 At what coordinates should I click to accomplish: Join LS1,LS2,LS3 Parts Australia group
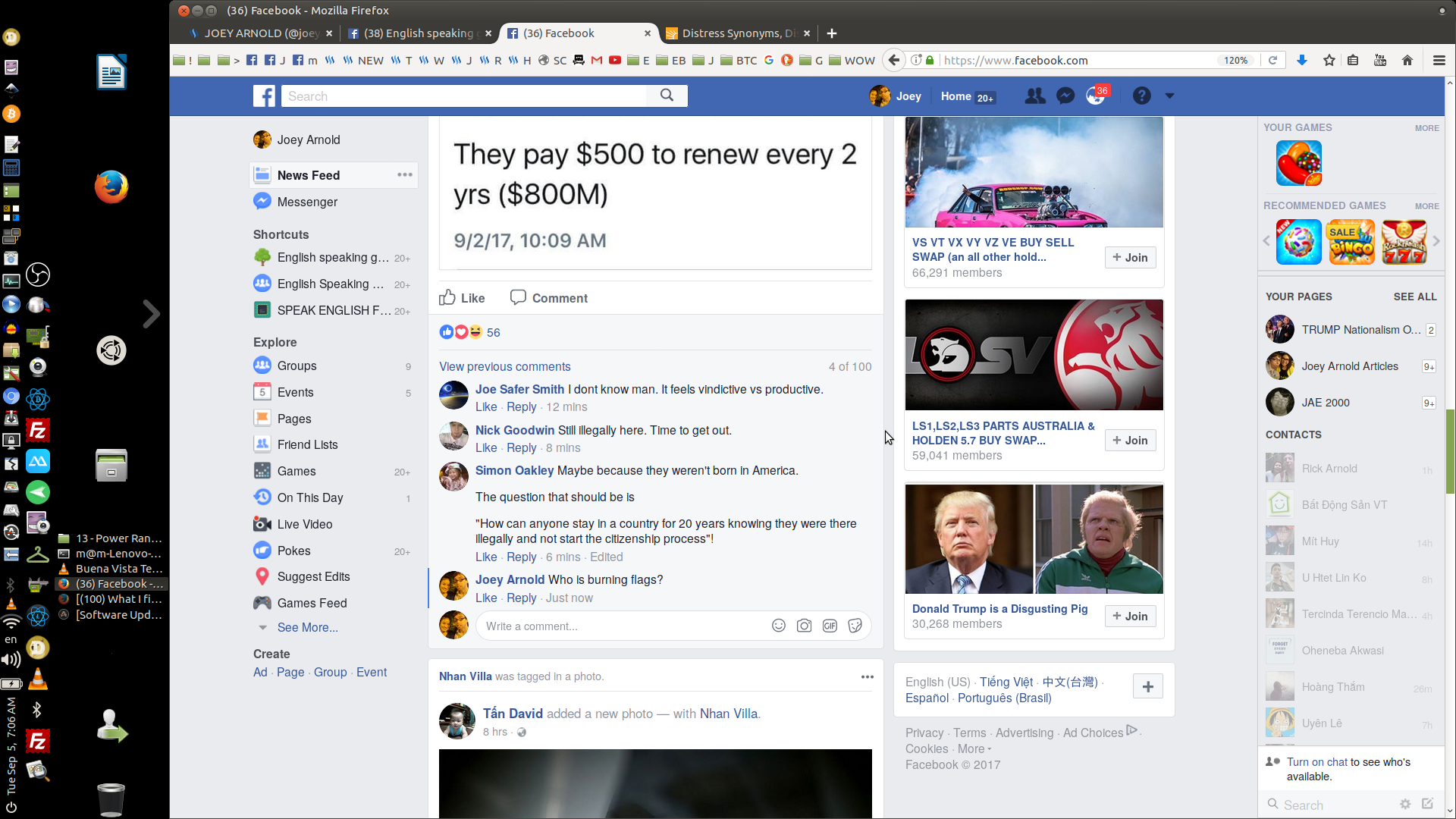click(1130, 440)
